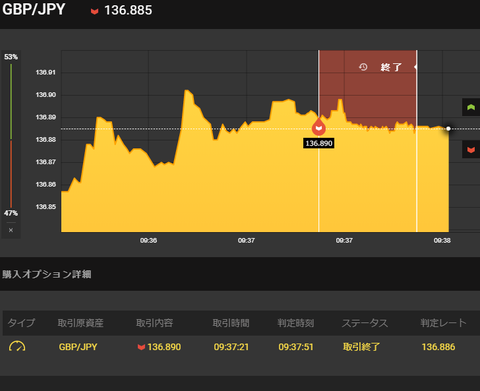Click the red entry marker on chart

pyautogui.click(x=319, y=127)
